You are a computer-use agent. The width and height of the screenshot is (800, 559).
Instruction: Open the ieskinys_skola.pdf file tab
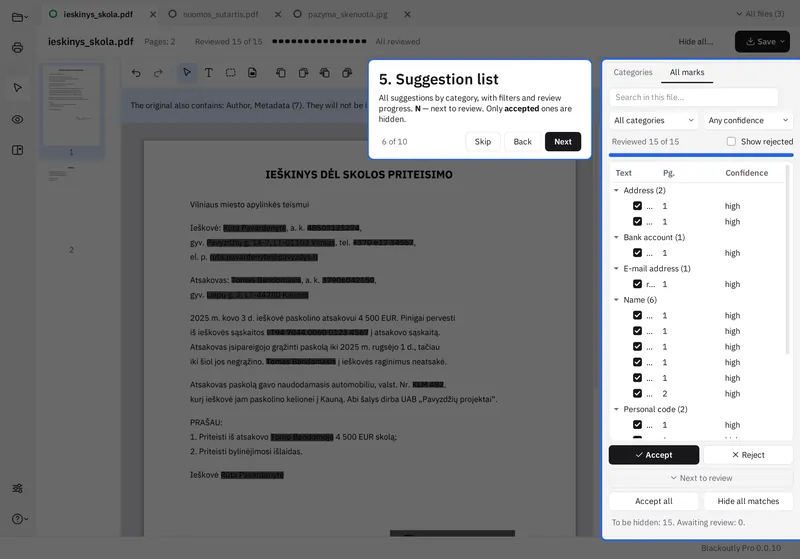pyautogui.click(x=98, y=14)
